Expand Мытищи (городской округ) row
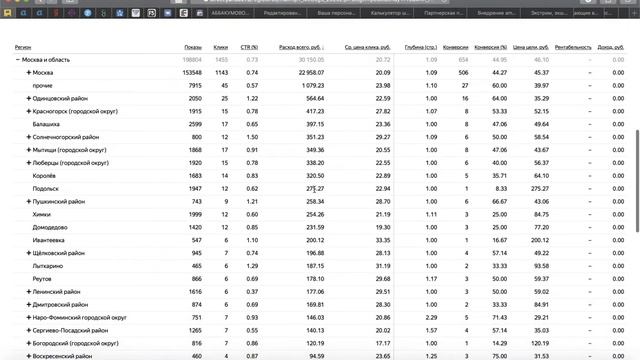The width and height of the screenshot is (640, 360). (29, 150)
